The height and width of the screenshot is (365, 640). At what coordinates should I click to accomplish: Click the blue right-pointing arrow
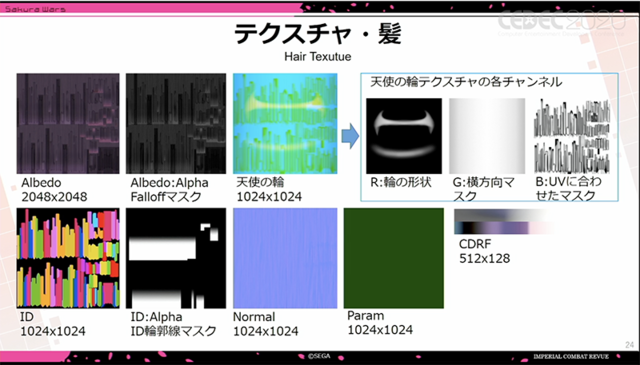click(350, 136)
